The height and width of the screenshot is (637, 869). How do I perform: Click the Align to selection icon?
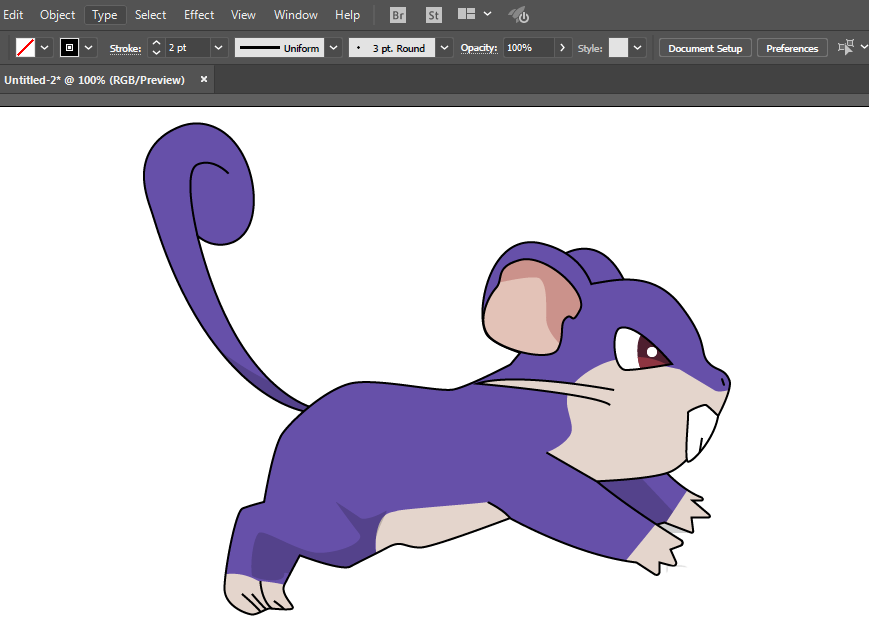point(846,48)
